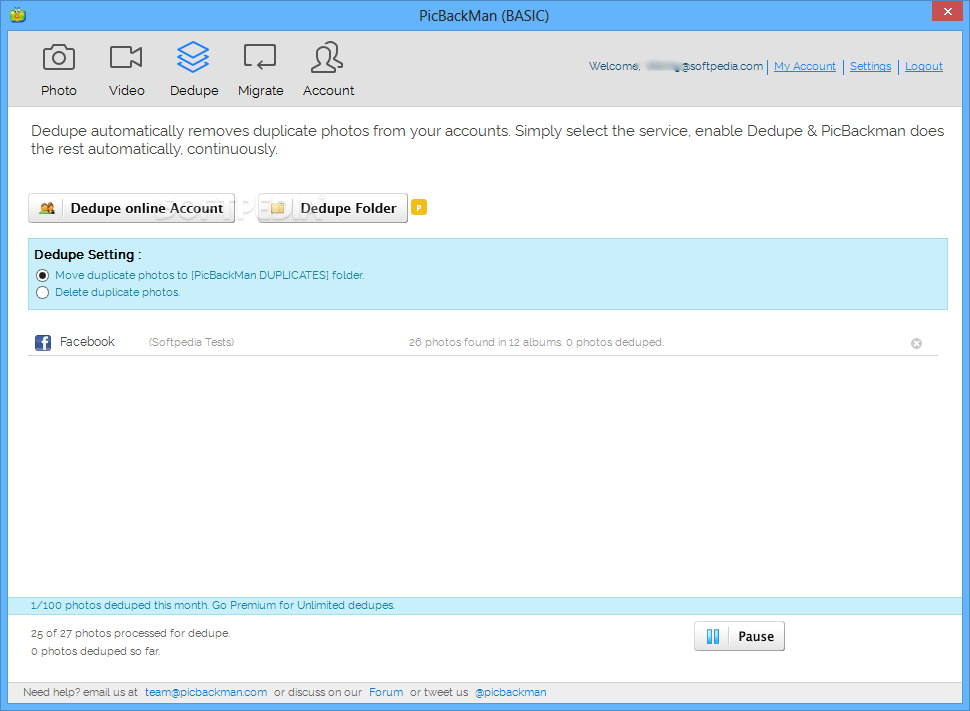Click the PicBackMan app icon in title bar

pyautogui.click(x=17, y=14)
